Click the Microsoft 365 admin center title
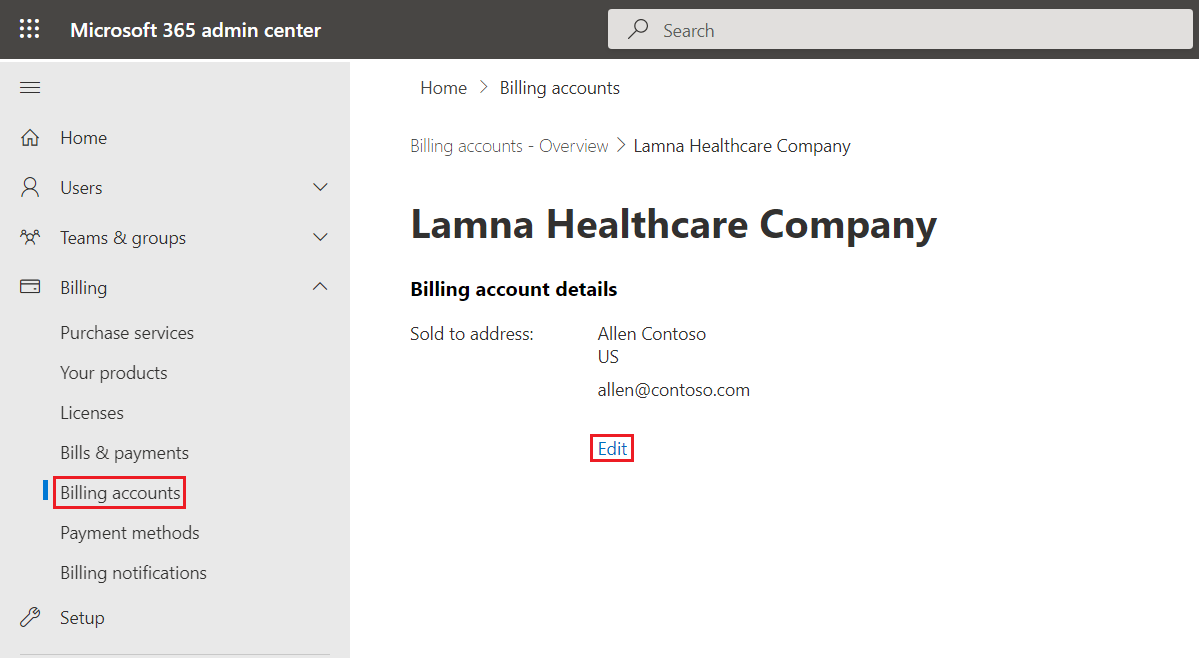The width and height of the screenshot is (1199, 658). pos(196,30)
